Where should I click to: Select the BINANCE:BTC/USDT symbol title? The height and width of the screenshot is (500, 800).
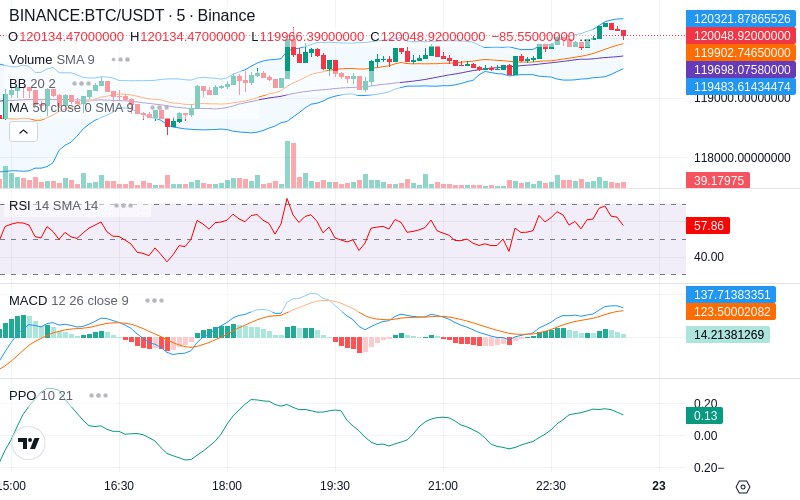[132, 15]
